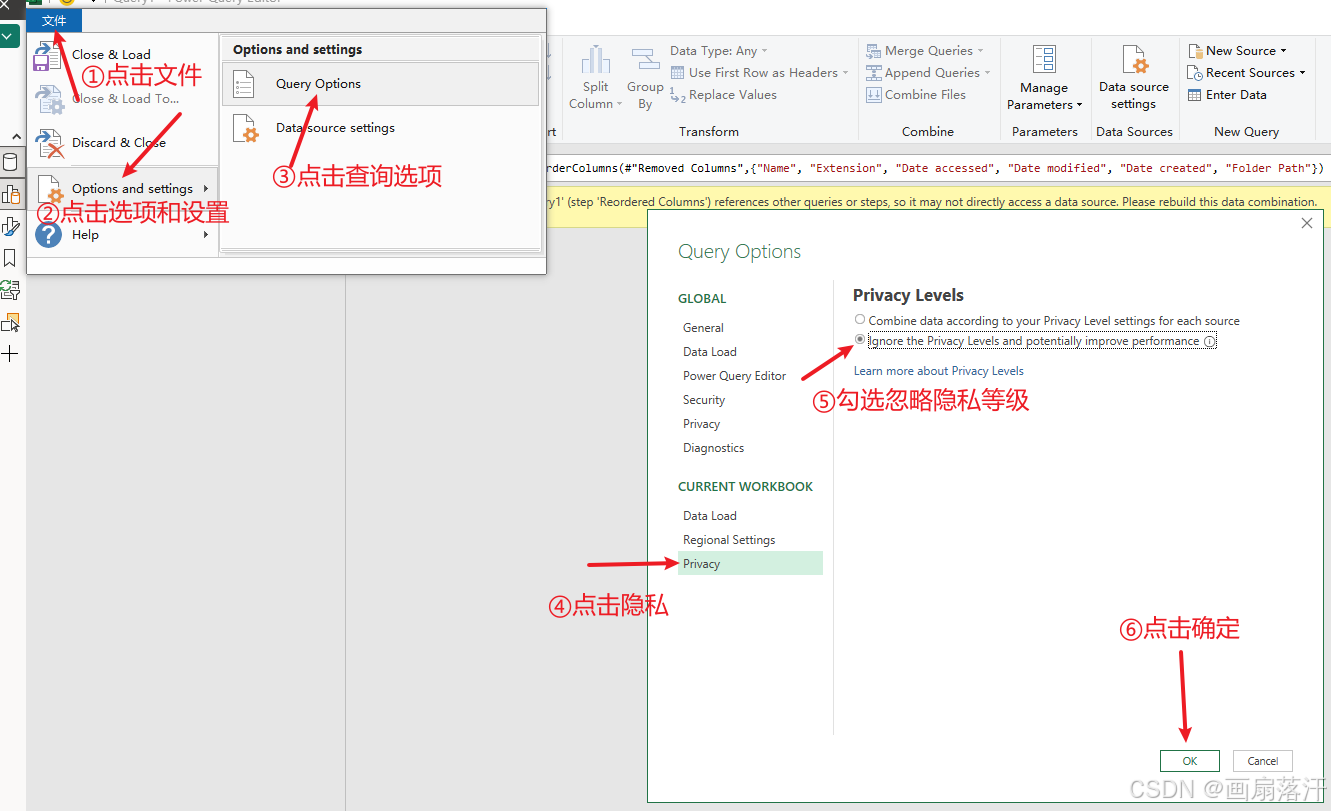Select General under GLOBAL settings
Screen dimensions: 1331x811
[x=704, y=328]
